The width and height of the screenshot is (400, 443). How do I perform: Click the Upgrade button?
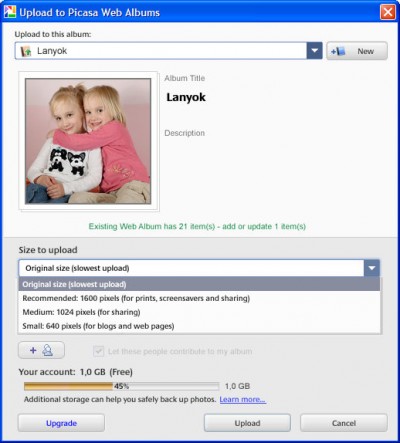pyautogui.click(x=61, y=423)
